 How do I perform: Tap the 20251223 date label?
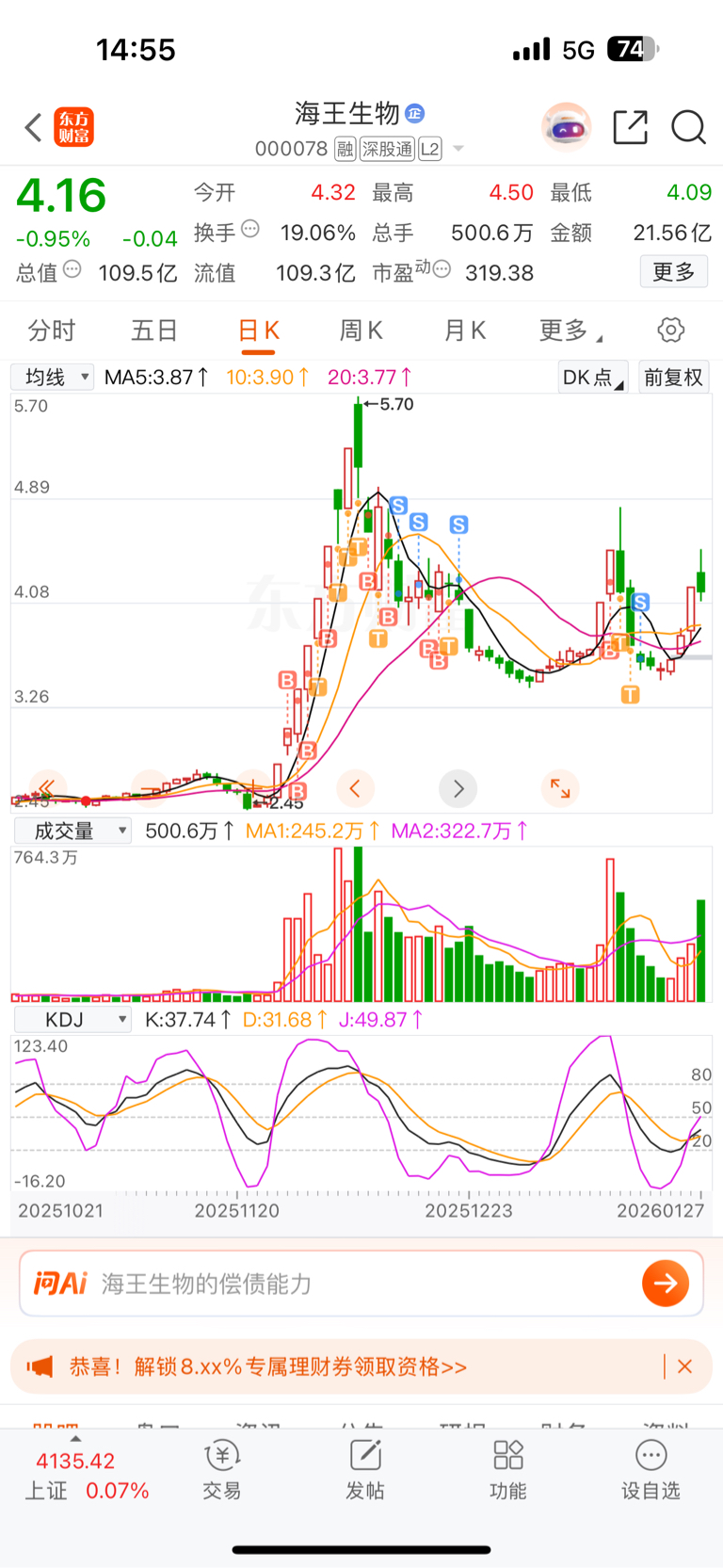(469, 1210)
